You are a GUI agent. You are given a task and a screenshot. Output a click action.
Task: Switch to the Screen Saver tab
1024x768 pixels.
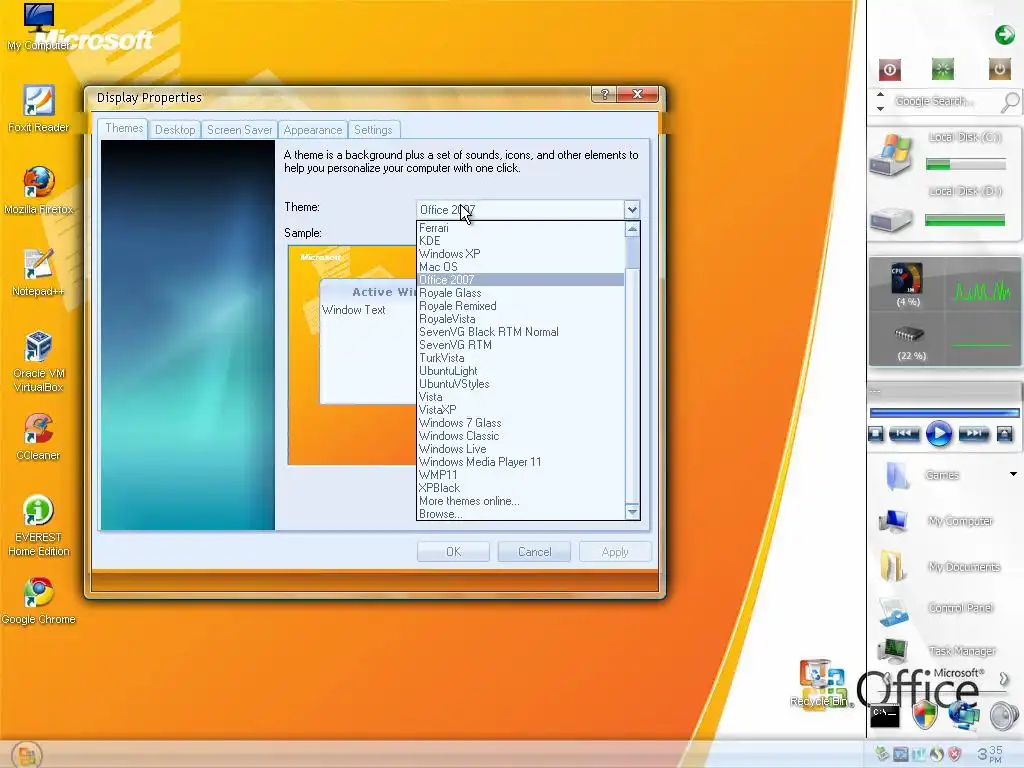239,130
